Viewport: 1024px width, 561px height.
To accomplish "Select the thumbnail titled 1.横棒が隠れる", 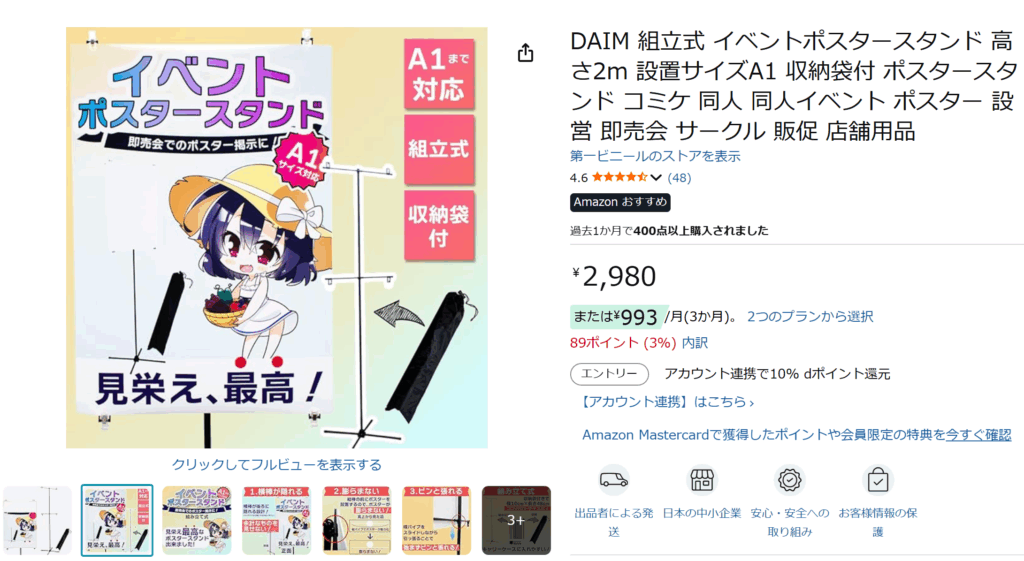I will click(276, 521).
